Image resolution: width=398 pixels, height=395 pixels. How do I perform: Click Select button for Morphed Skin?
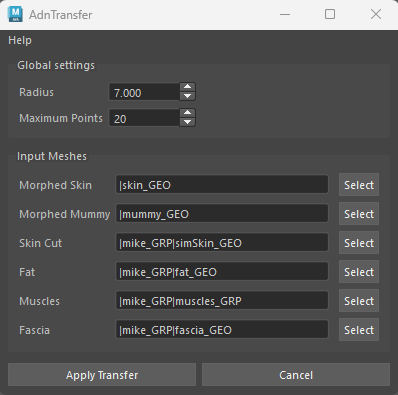coord(359,185)
